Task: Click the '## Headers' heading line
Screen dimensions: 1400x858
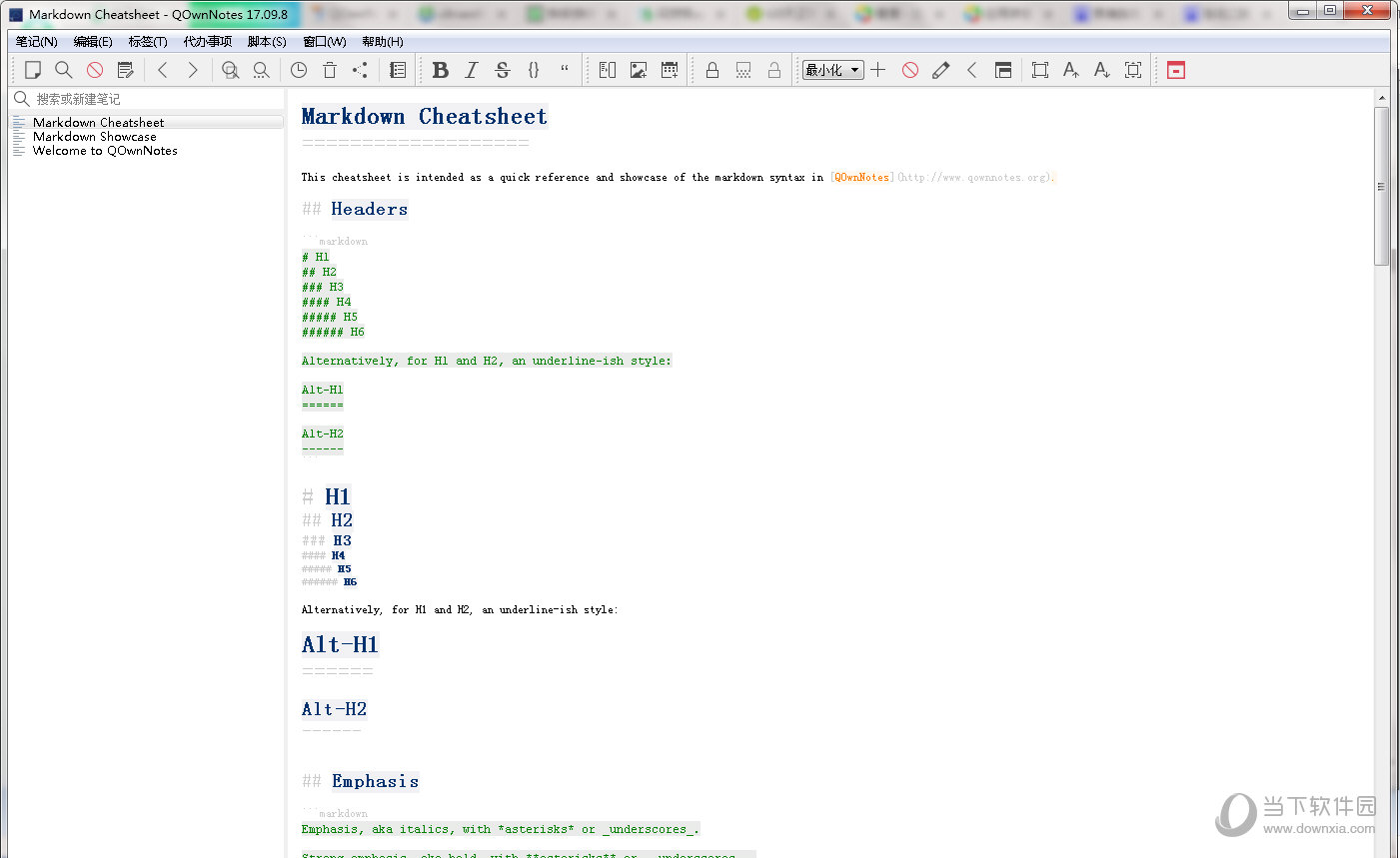Action: 355,209
